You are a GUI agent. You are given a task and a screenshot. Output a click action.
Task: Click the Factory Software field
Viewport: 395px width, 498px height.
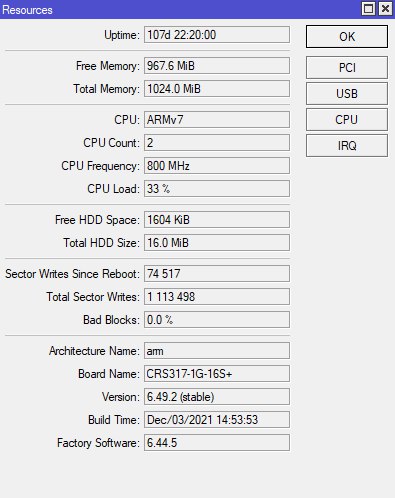(x=217, y=443)
